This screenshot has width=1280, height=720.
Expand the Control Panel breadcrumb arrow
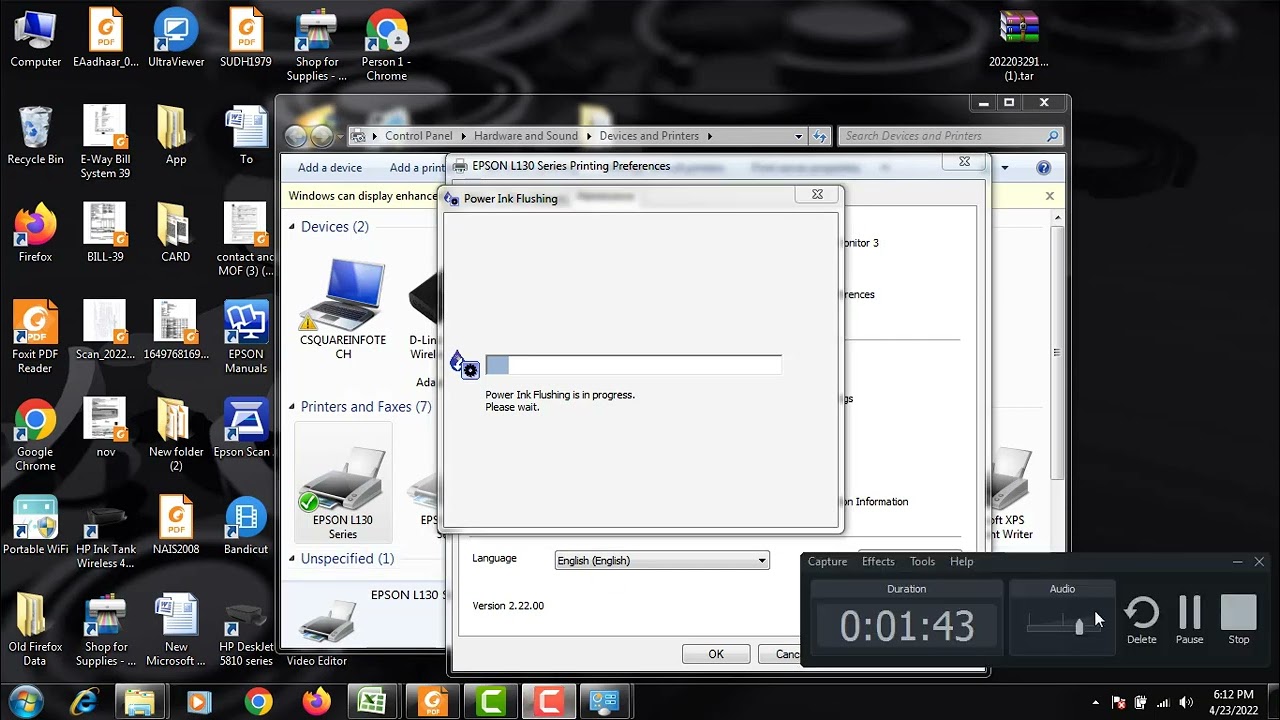click(x=463, y=136)
